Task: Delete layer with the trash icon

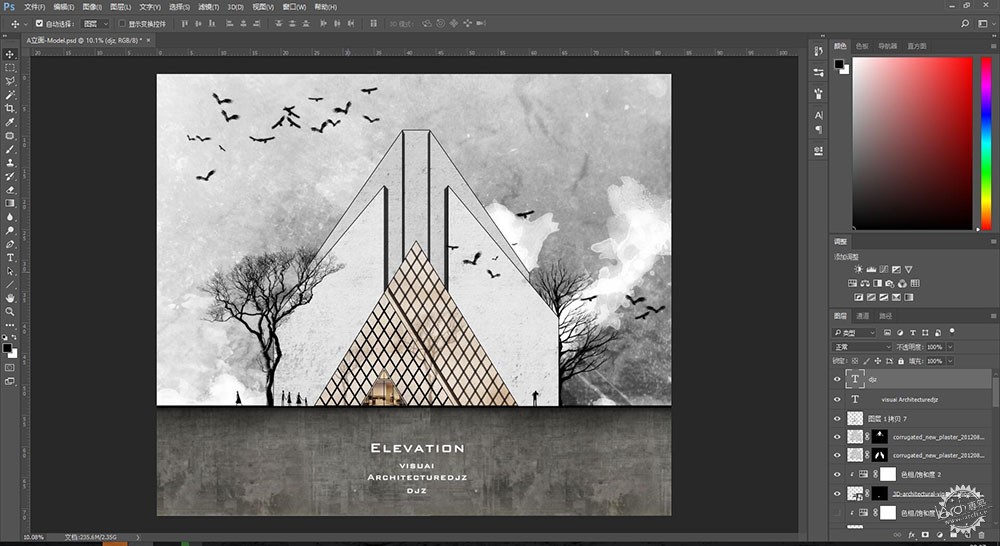Action: tap(982, 535)
